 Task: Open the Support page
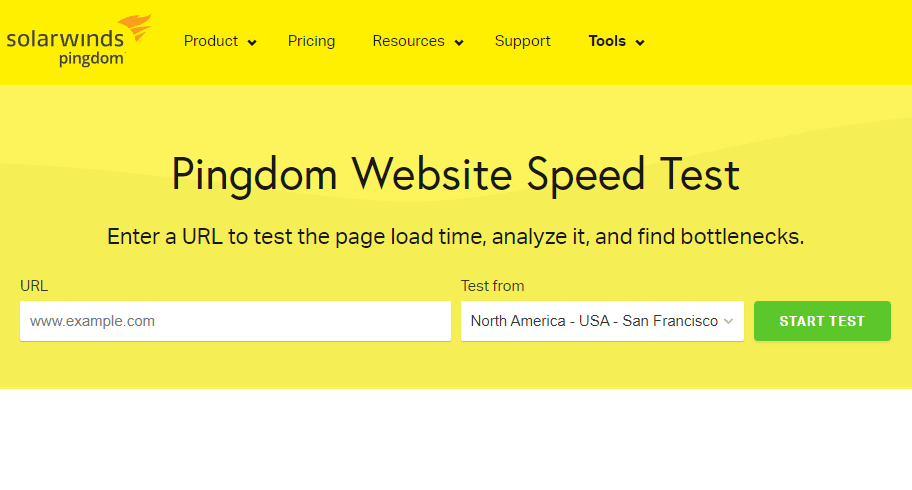522,41
